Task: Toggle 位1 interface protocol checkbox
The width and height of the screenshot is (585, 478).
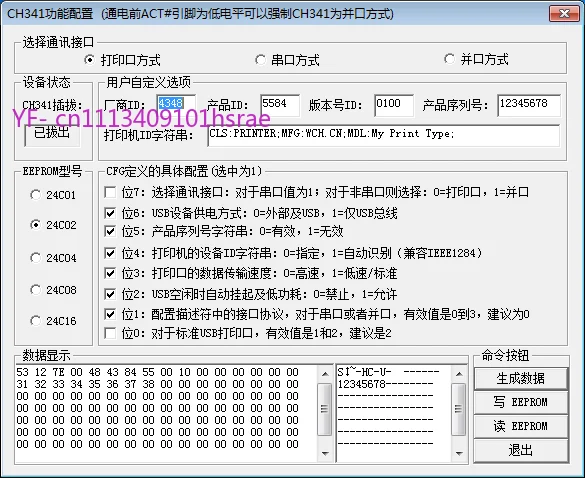Action: [110, 314]
